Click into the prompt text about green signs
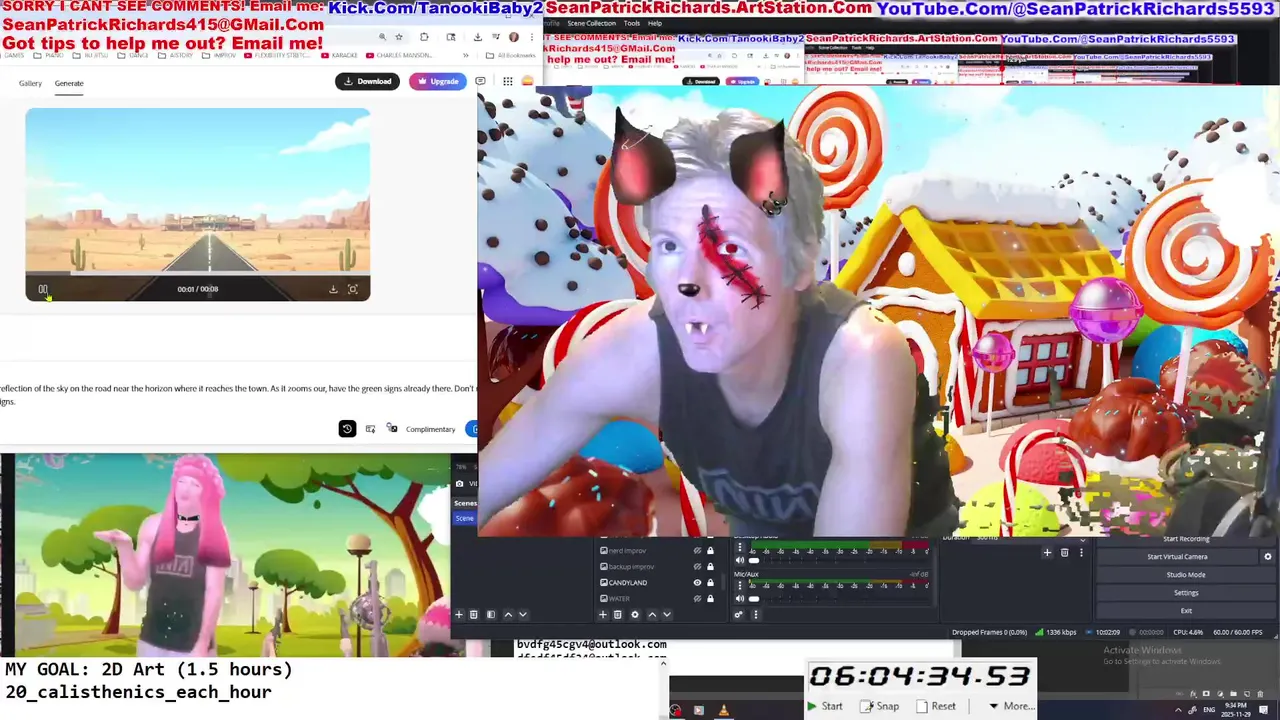The height and width of the screenshot is (720, 1280). [238, 394]
